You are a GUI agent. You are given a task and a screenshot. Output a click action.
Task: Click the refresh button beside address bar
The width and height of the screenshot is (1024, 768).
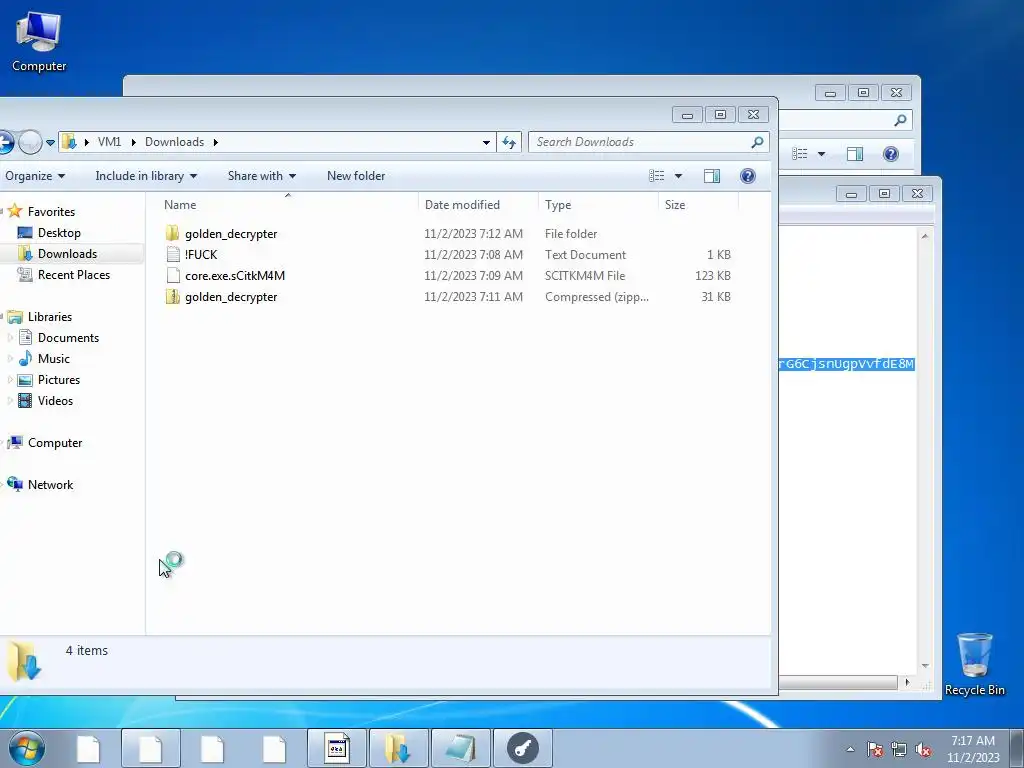[x=509, y=142]
